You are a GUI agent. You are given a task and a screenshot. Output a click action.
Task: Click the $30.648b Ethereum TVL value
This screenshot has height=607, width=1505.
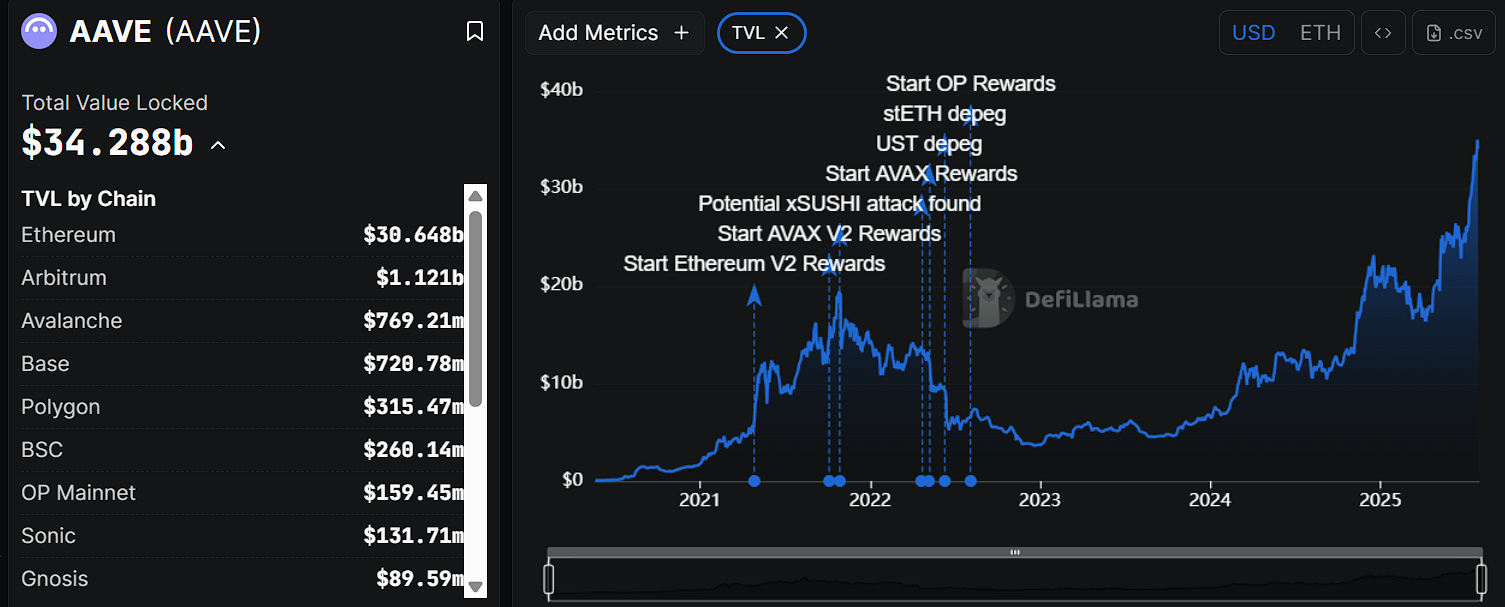pyautogui.click(x=413, y=235)
